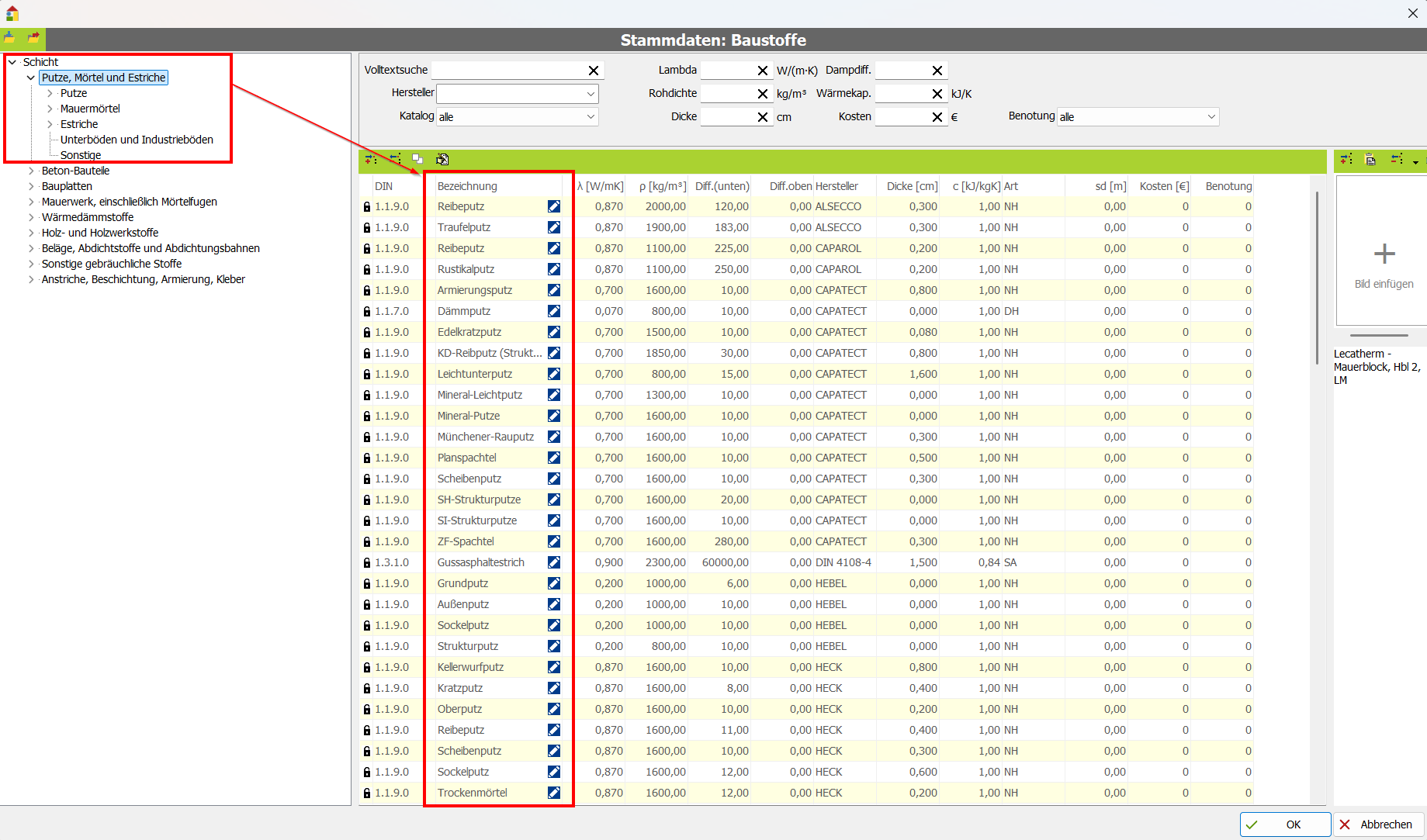Clear the Volltextsuche field with its X
This screenshot has width=1427, height=840.
pyautogui.click(x=594, y=71)
